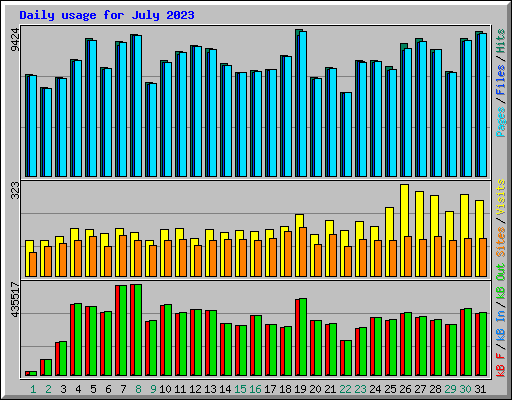The image size is (512, 400).
Task: Click day 14 on the date axis
Action: click(x=225, y=389)
